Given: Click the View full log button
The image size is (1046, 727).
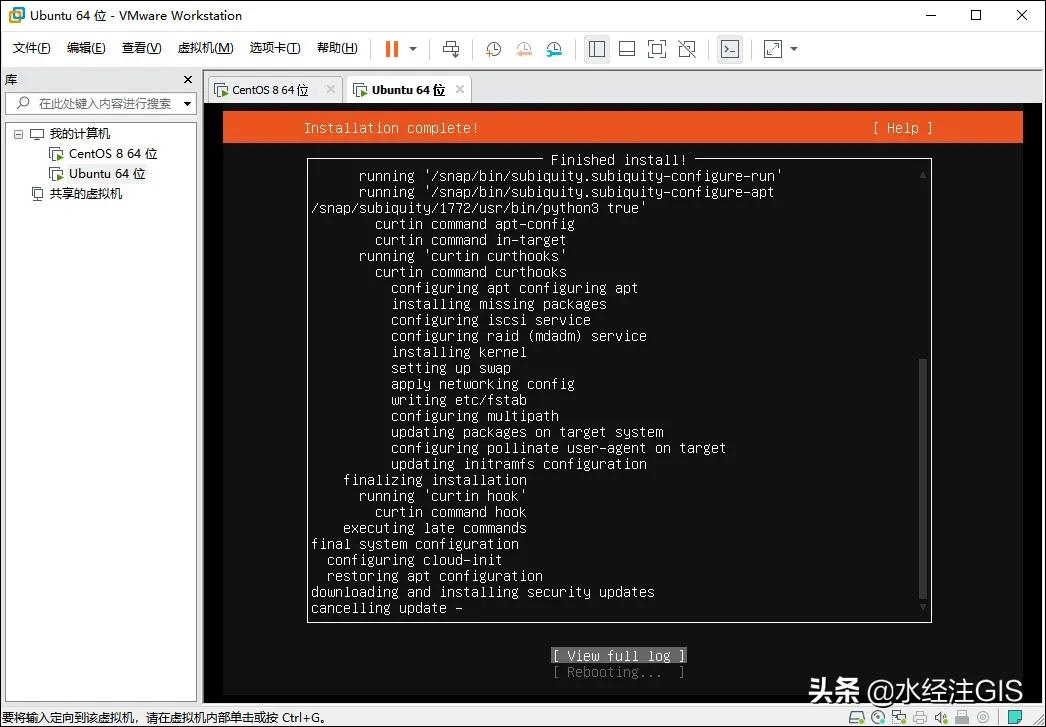Looking at the screenshot, I should (x=618, y=655).
